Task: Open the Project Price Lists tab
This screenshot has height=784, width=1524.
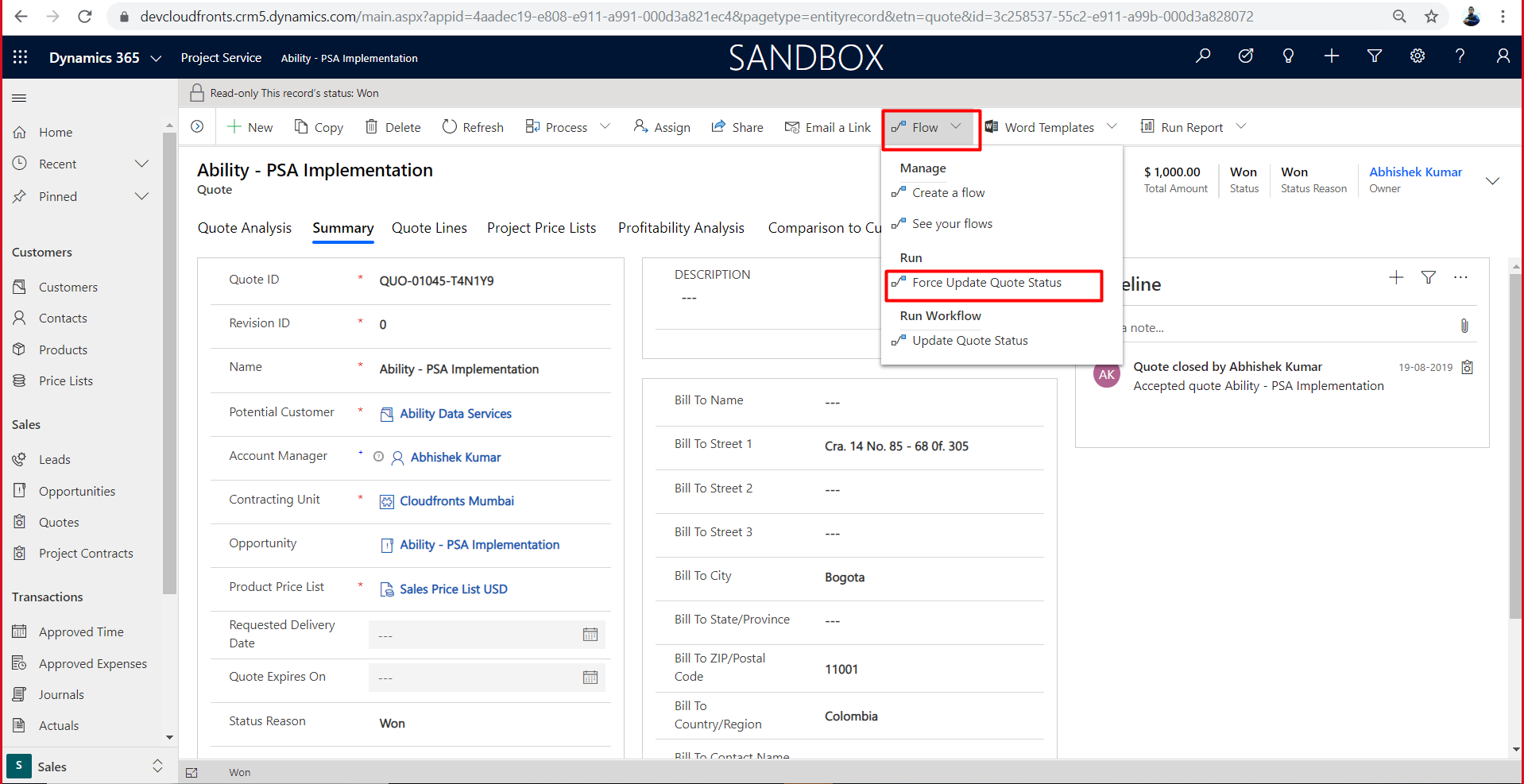Action: click(x=542, y=228)
